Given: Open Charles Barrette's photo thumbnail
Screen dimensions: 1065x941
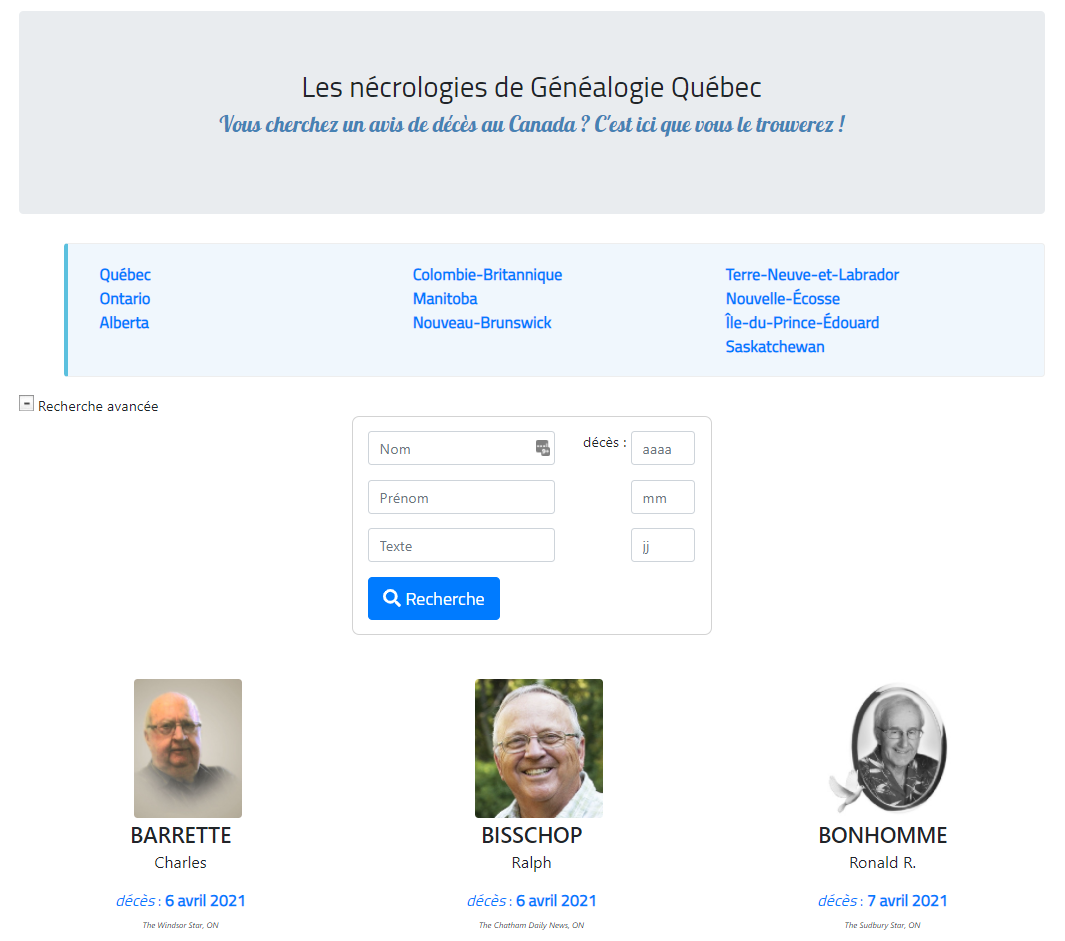Looking at the screenshot, I should (188, 748).
